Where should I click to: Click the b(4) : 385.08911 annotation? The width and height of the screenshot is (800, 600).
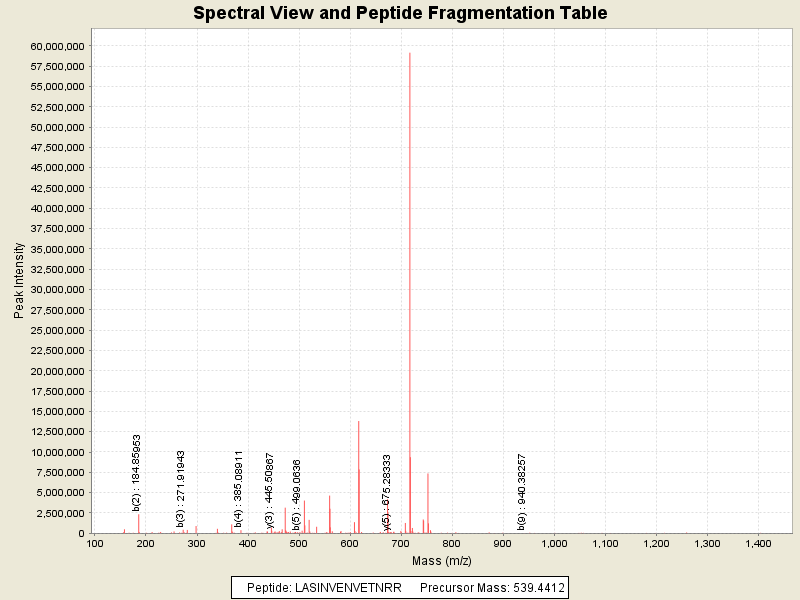(239, 488)
